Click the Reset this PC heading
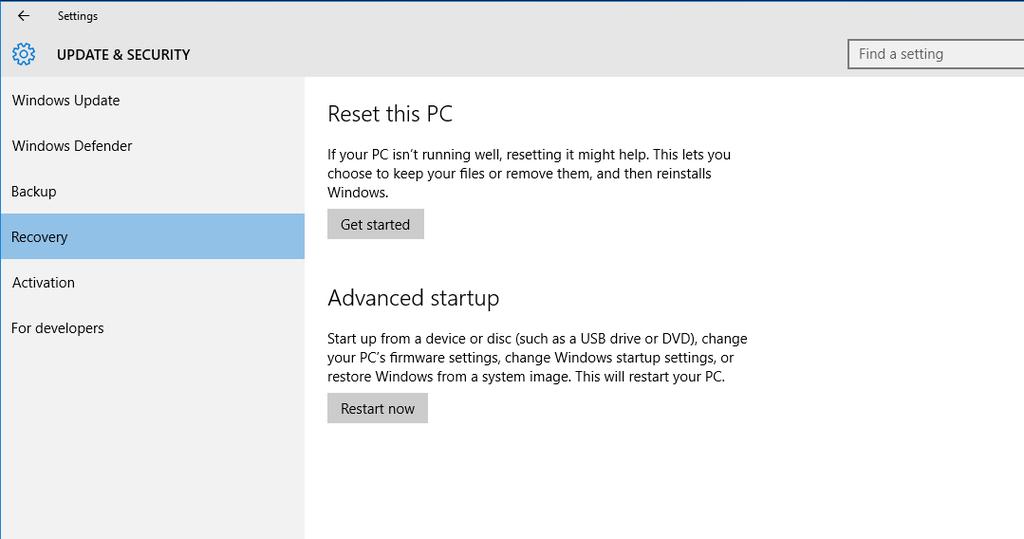 (390, 114)
